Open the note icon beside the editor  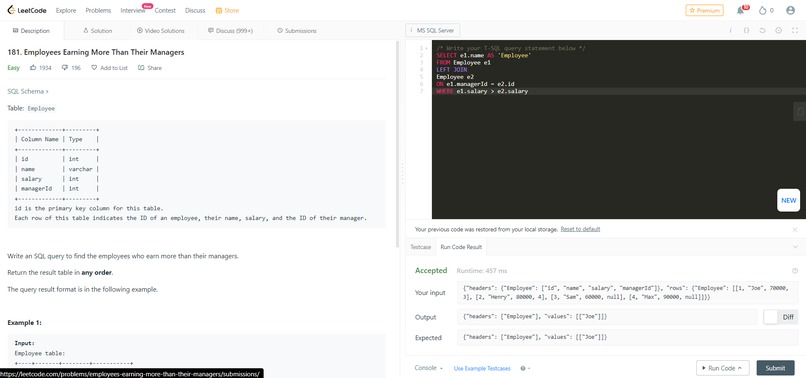tap(799, 111)
